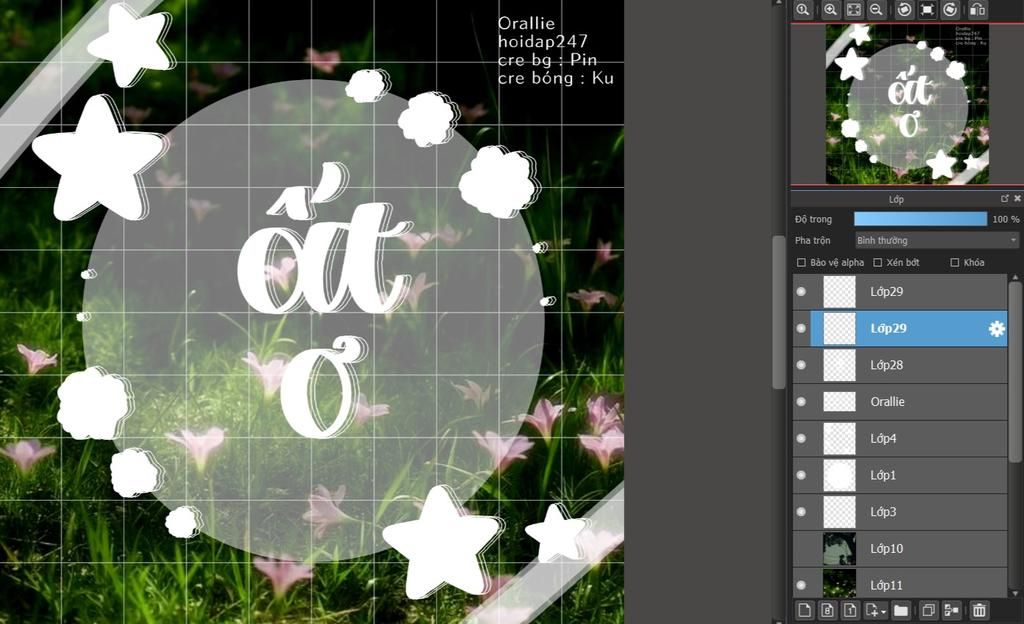Click the navigator zoom out magnifier

pos(876,10)
